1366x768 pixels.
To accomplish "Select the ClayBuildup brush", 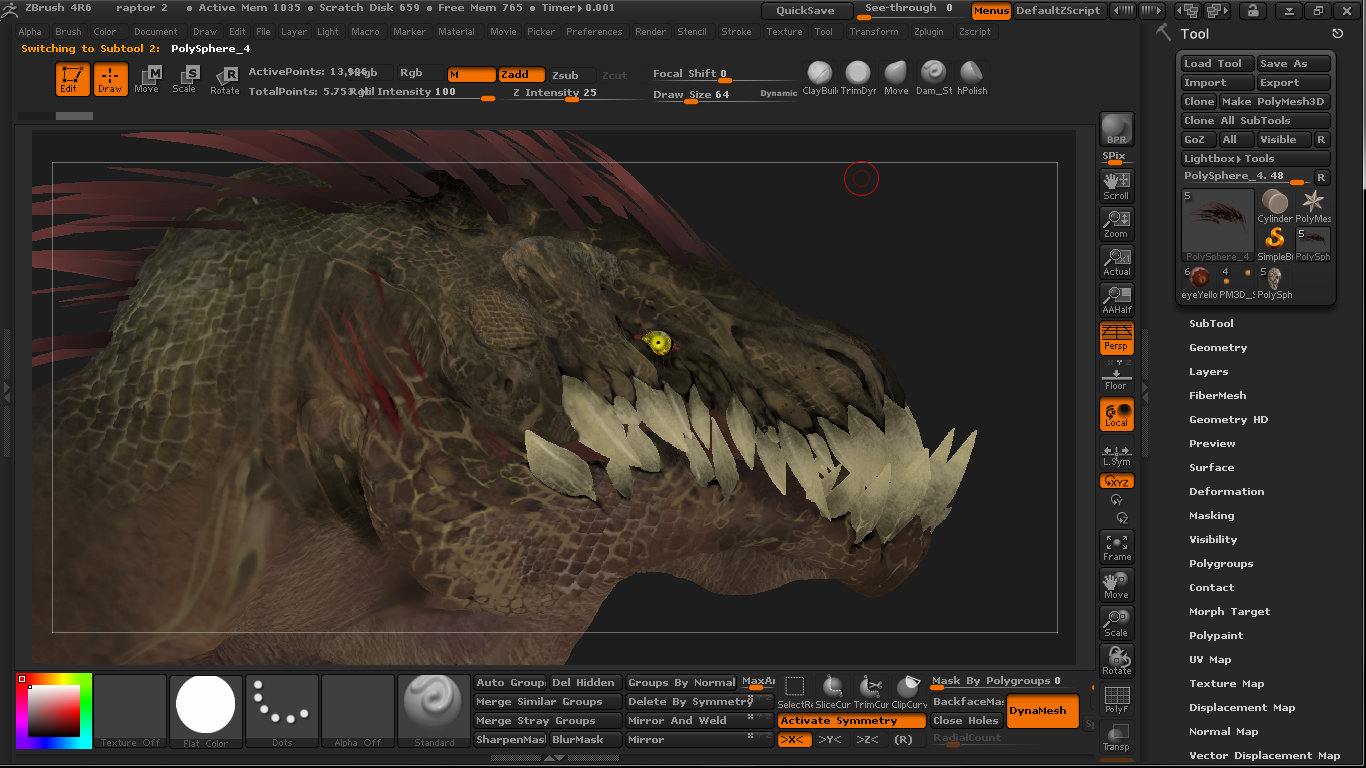I will pyautogui.click(x=819, y=73).
